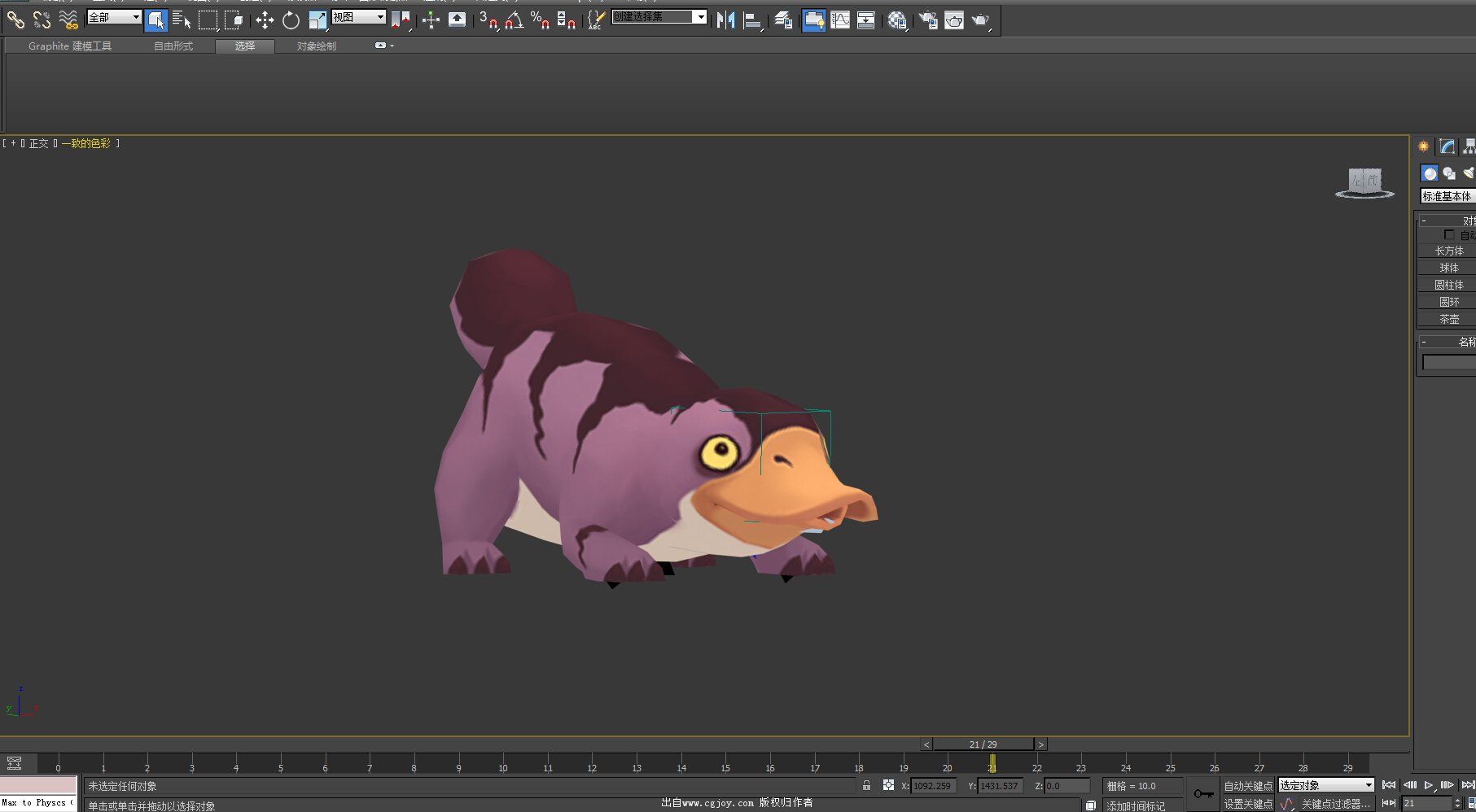The height and width of the screenshot is (812, 1476).
Task: Choose the Rectangular Selection Region tool
Action: click(x=208, y=20)
